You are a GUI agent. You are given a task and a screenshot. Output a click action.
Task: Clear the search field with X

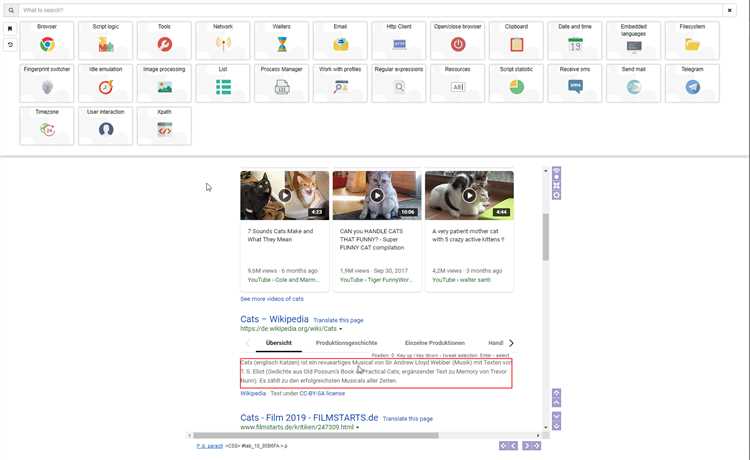pyautogui.click(x=729, y=10)
